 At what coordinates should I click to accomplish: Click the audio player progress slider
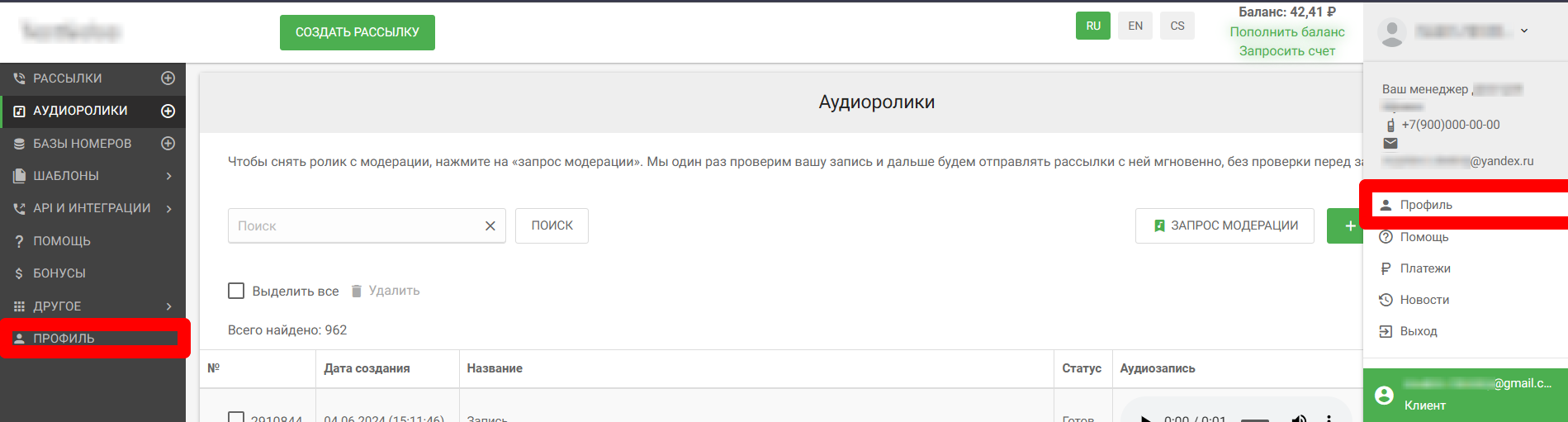[x=1254, y=420]
